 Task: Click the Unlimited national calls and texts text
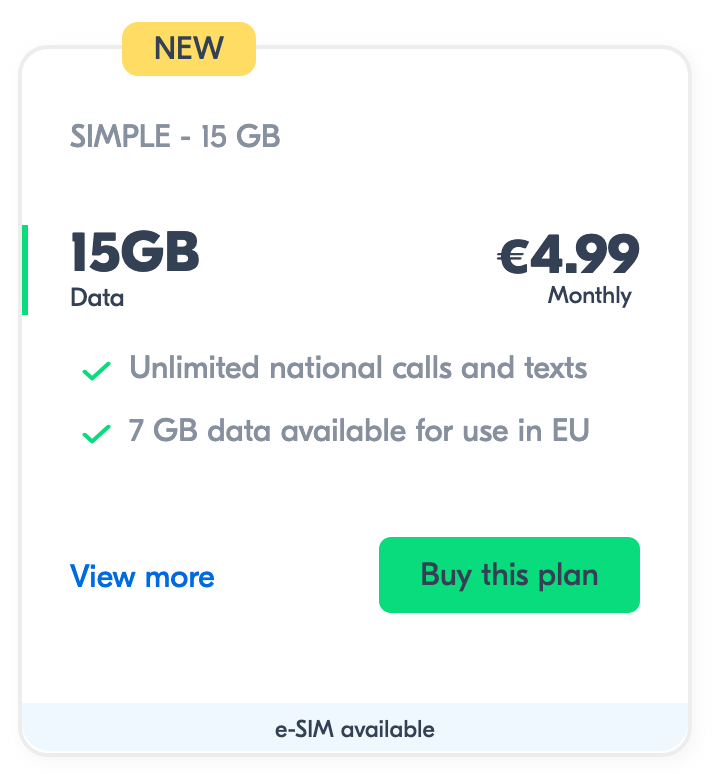pyautogui.click(x=358, y=368)
